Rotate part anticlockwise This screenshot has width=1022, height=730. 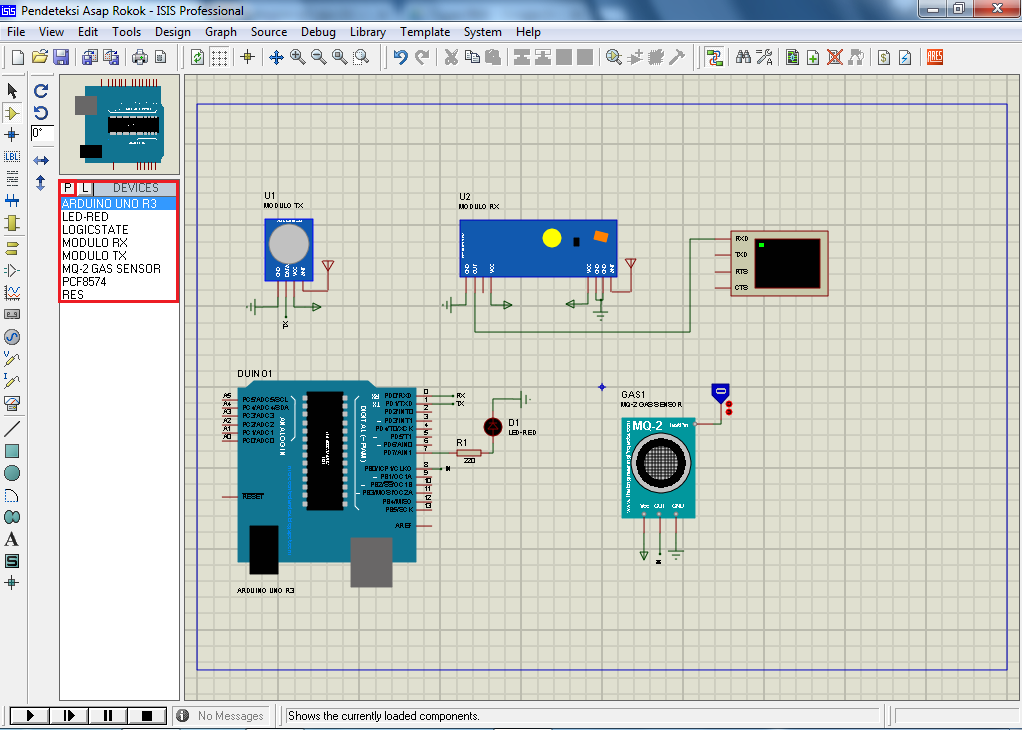[41, 113]
